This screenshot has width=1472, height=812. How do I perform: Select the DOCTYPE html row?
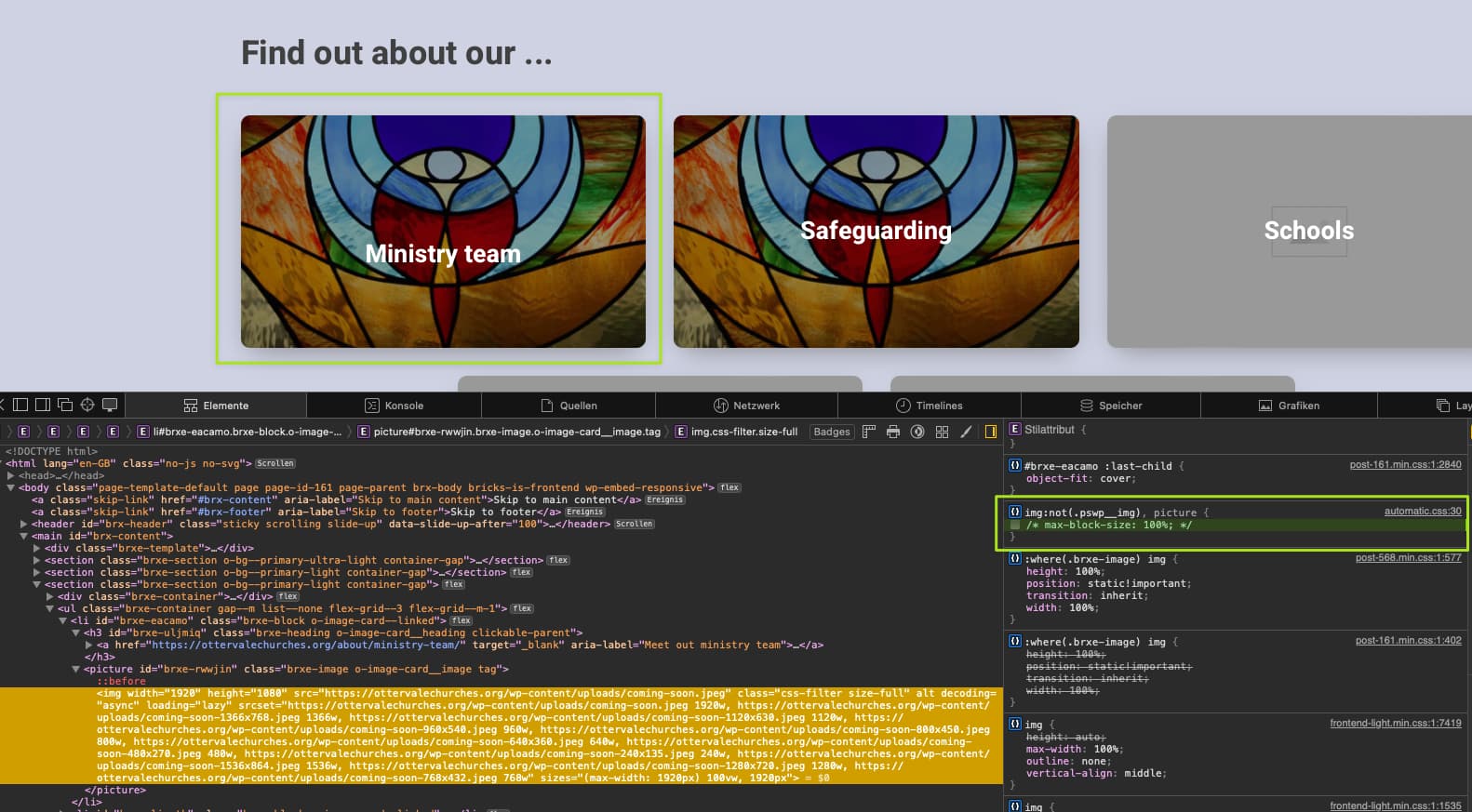(51, 451)
